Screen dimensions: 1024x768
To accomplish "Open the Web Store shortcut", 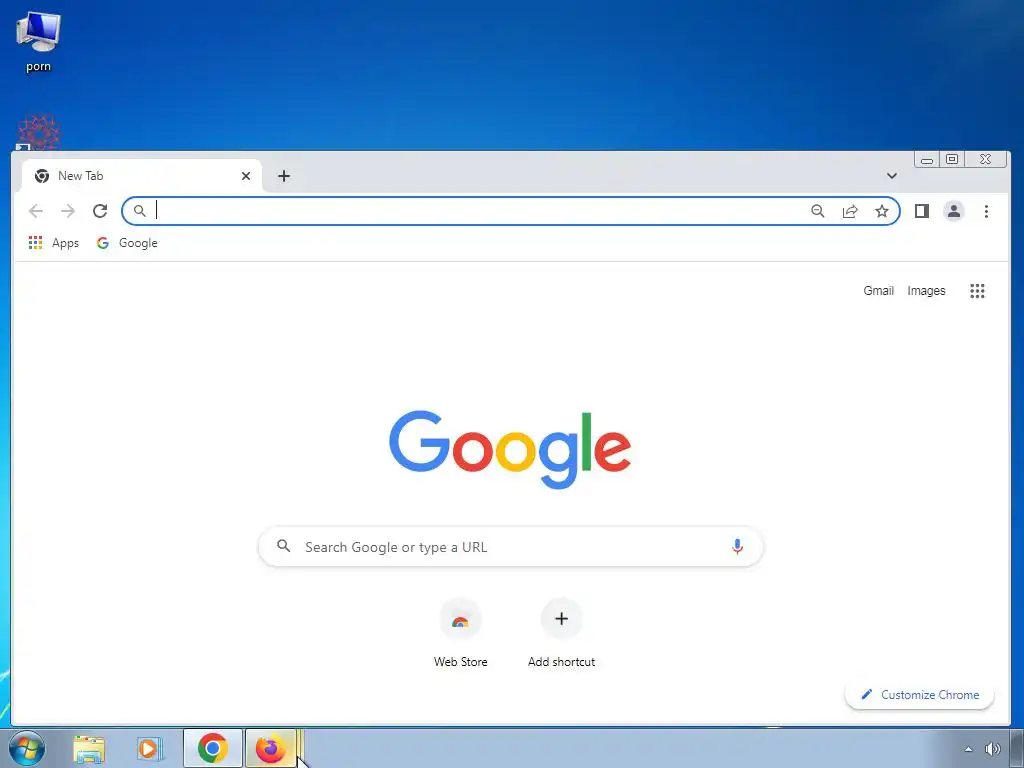I will pos(460,633).
